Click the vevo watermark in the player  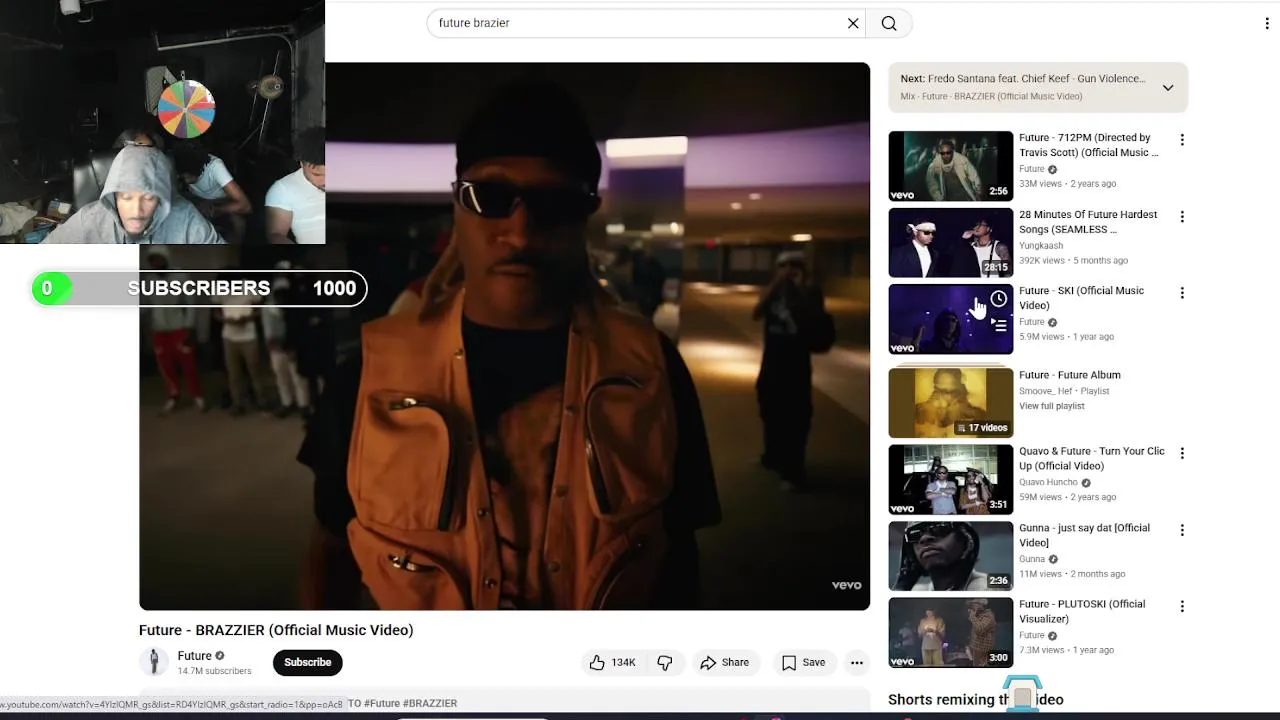tap(846, 585)
